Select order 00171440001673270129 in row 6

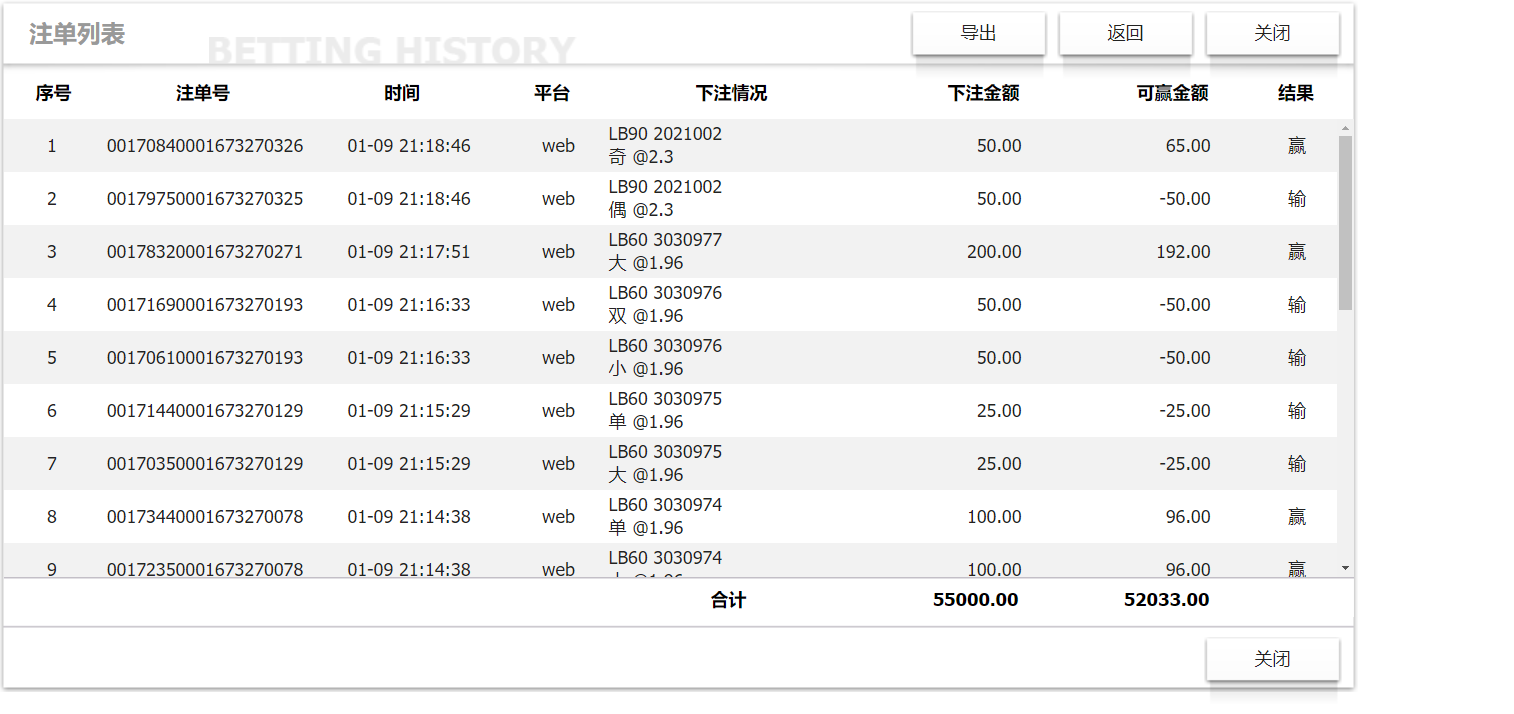(x=205, y=411)
